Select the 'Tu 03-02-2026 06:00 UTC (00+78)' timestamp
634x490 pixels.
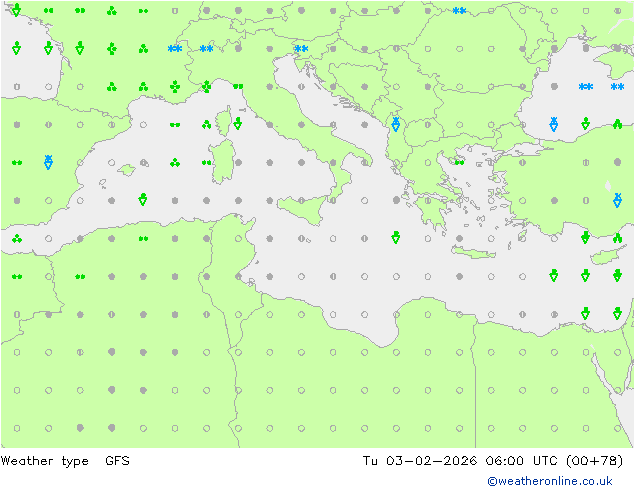[492, 461]
